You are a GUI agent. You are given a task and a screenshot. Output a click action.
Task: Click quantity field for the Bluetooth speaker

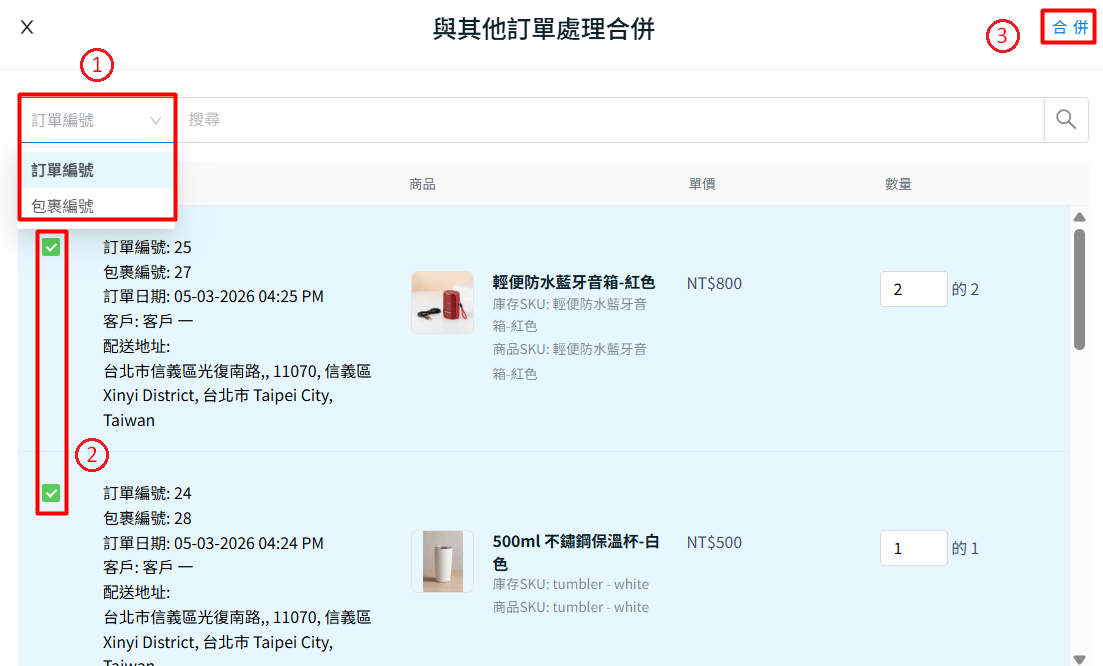[913, 289]
